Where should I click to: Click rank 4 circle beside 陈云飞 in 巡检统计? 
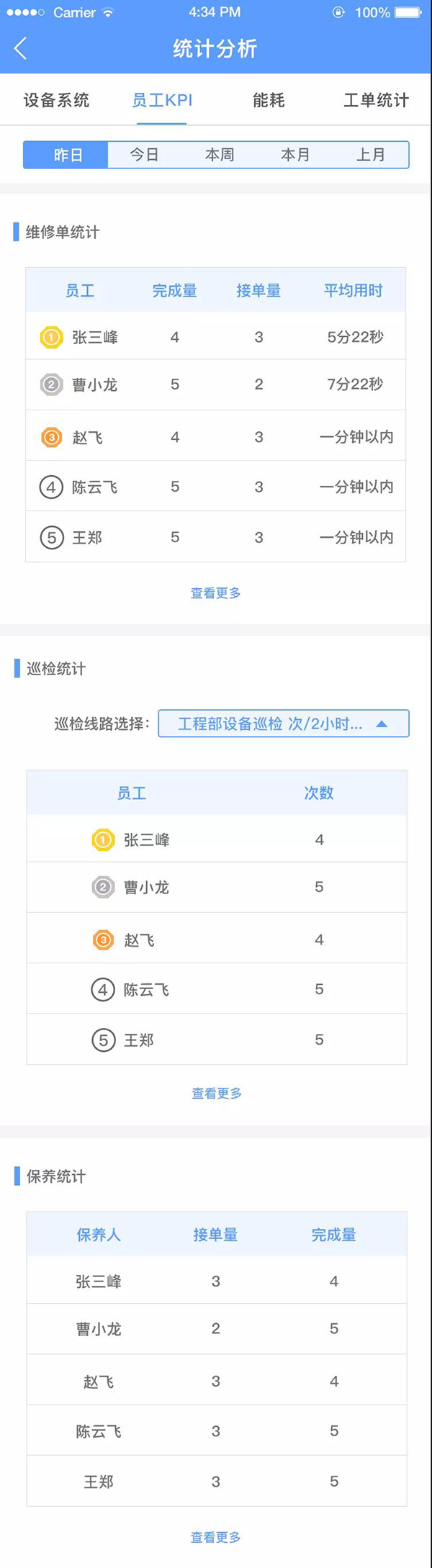(x=103, y=990)
